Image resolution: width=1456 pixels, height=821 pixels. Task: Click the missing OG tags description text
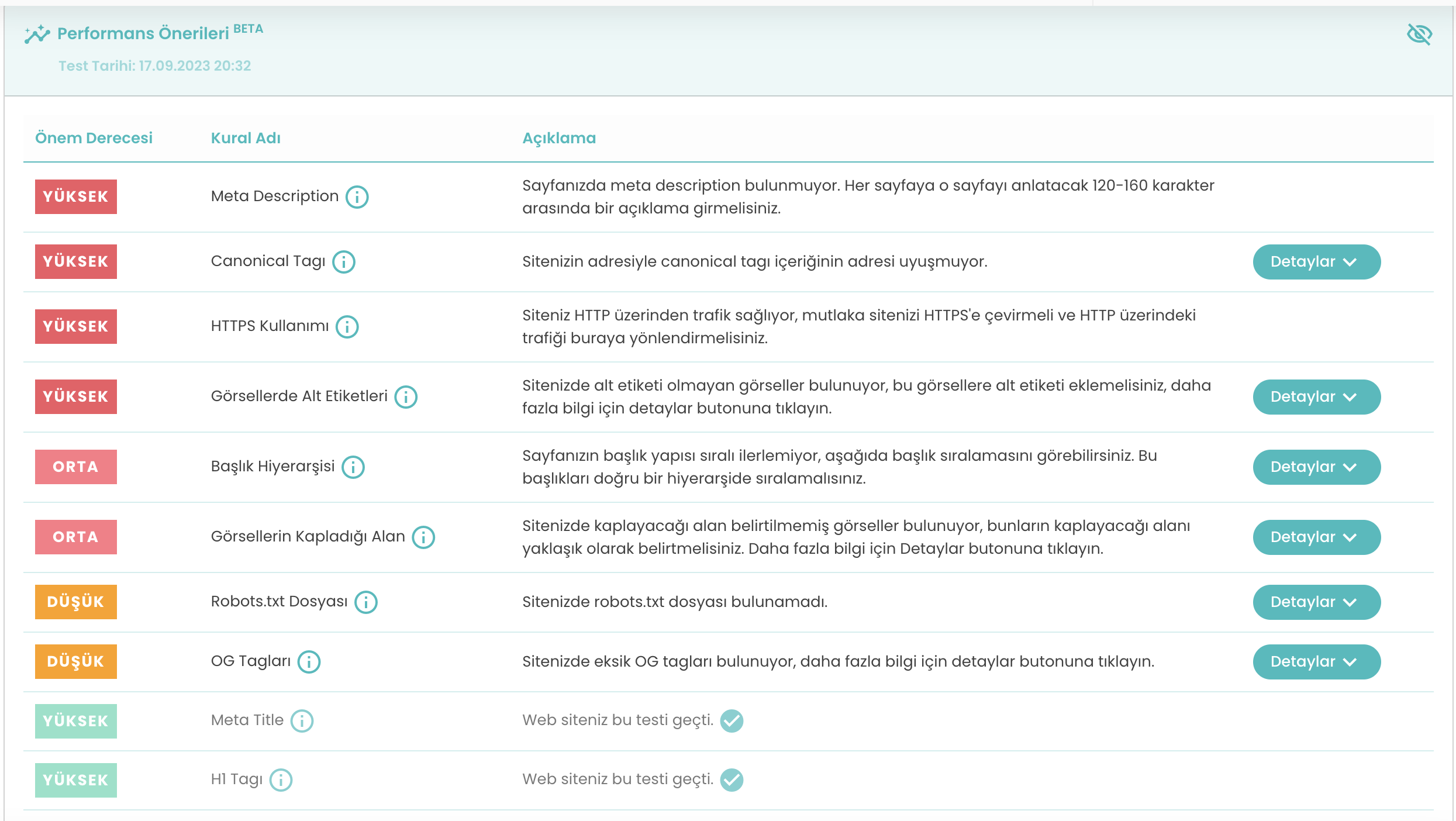click(839, 661)
